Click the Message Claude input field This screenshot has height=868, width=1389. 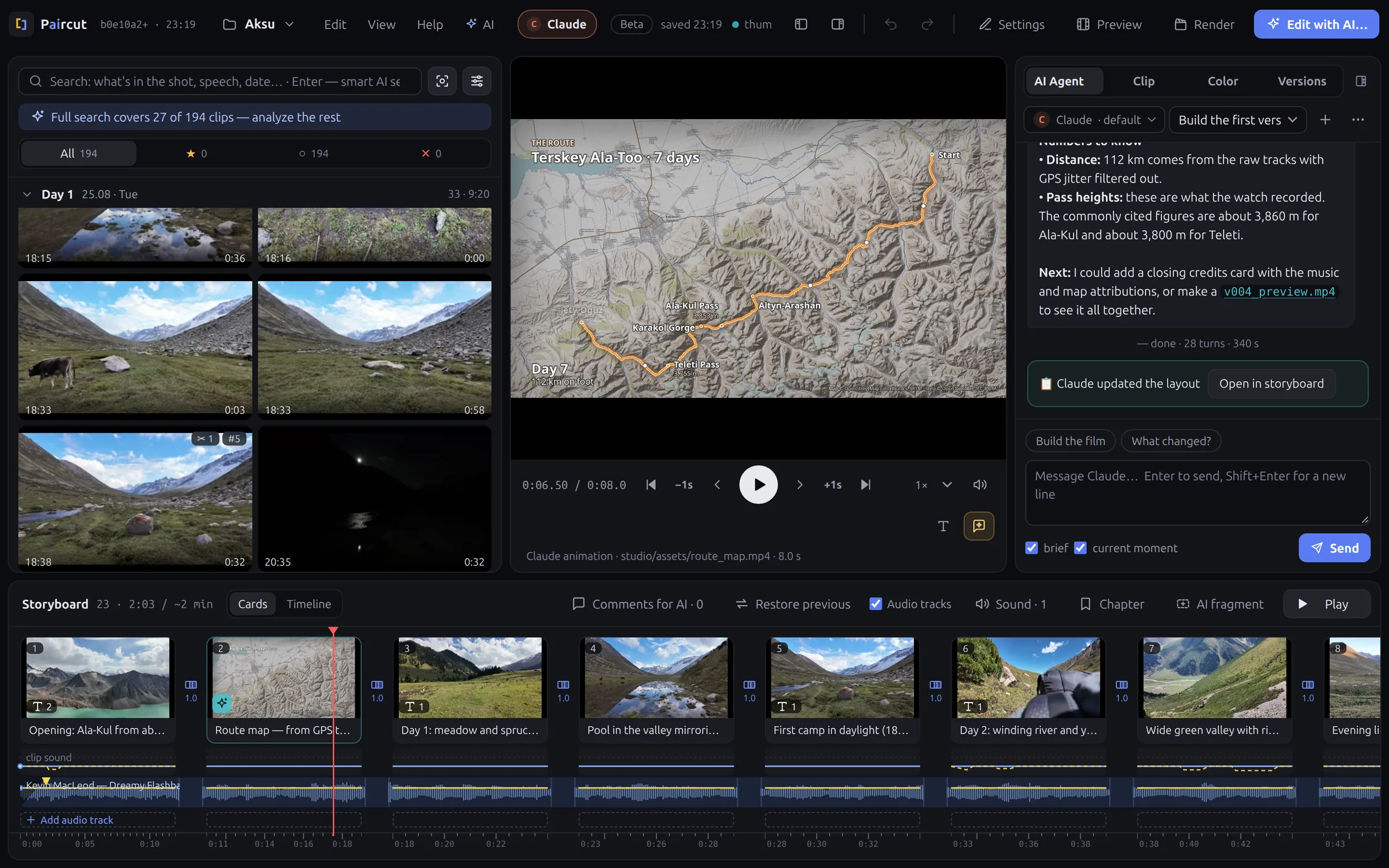point(1197,492)
